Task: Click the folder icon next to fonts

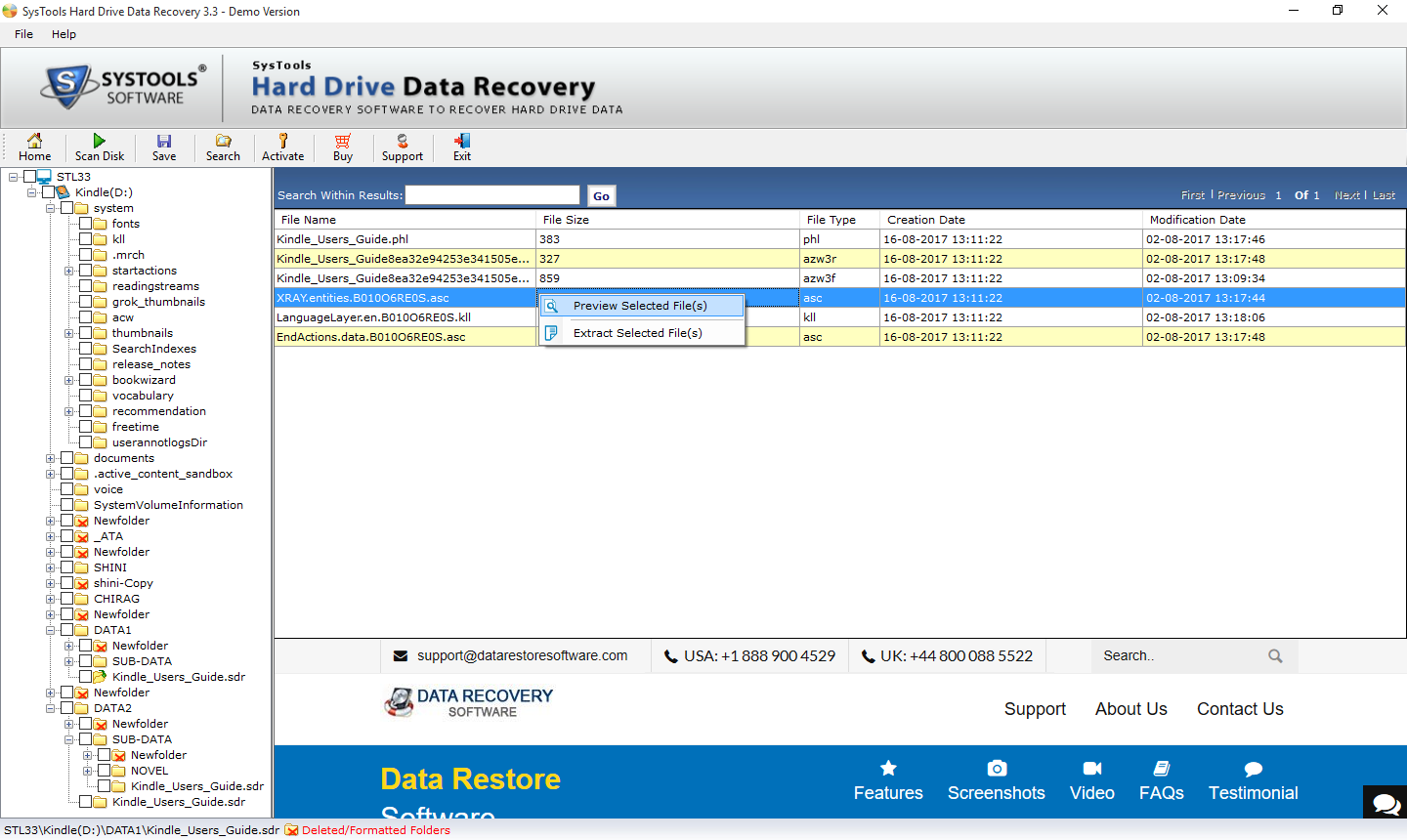Action: (x=101, y=224)
